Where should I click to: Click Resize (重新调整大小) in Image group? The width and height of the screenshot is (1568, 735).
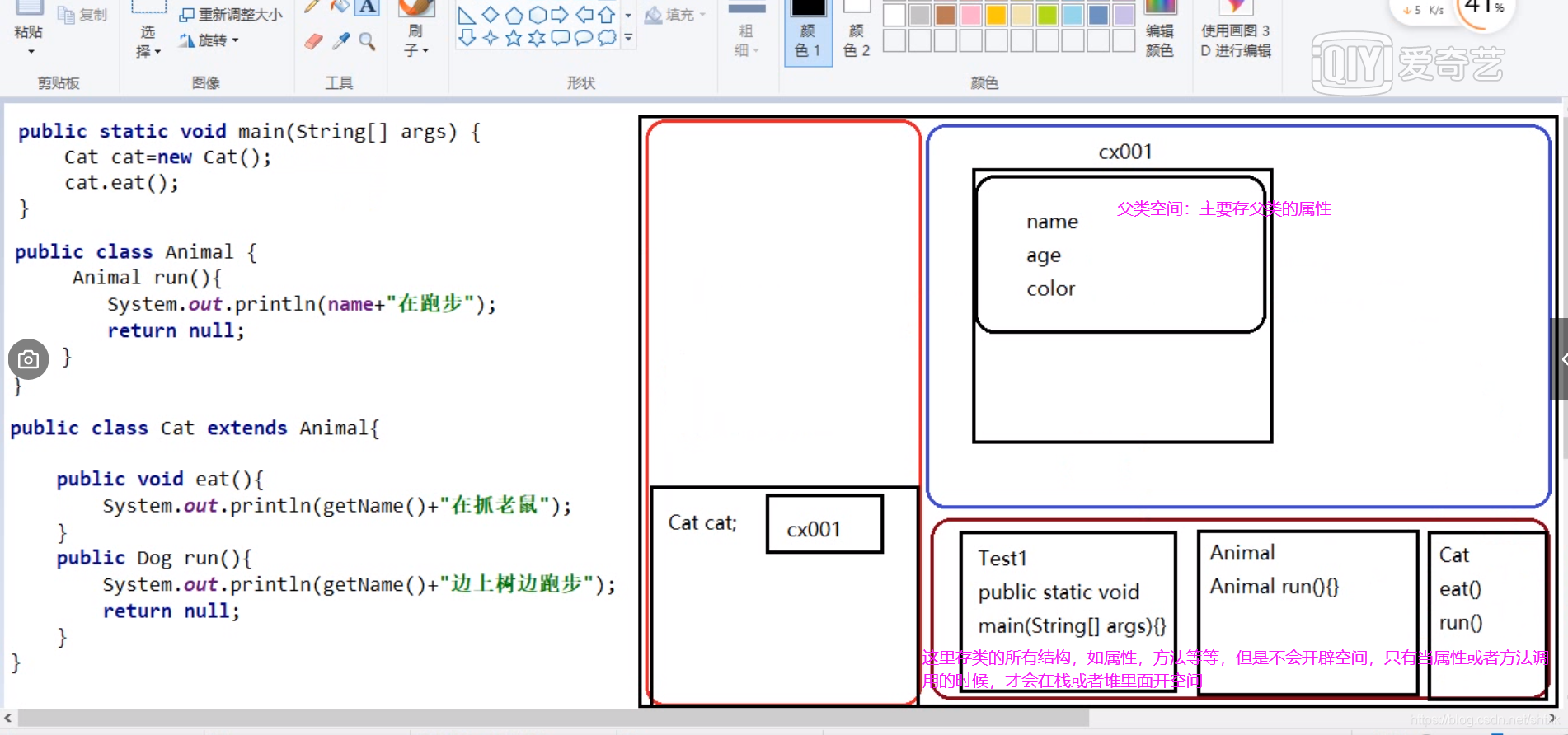(232, 14)
